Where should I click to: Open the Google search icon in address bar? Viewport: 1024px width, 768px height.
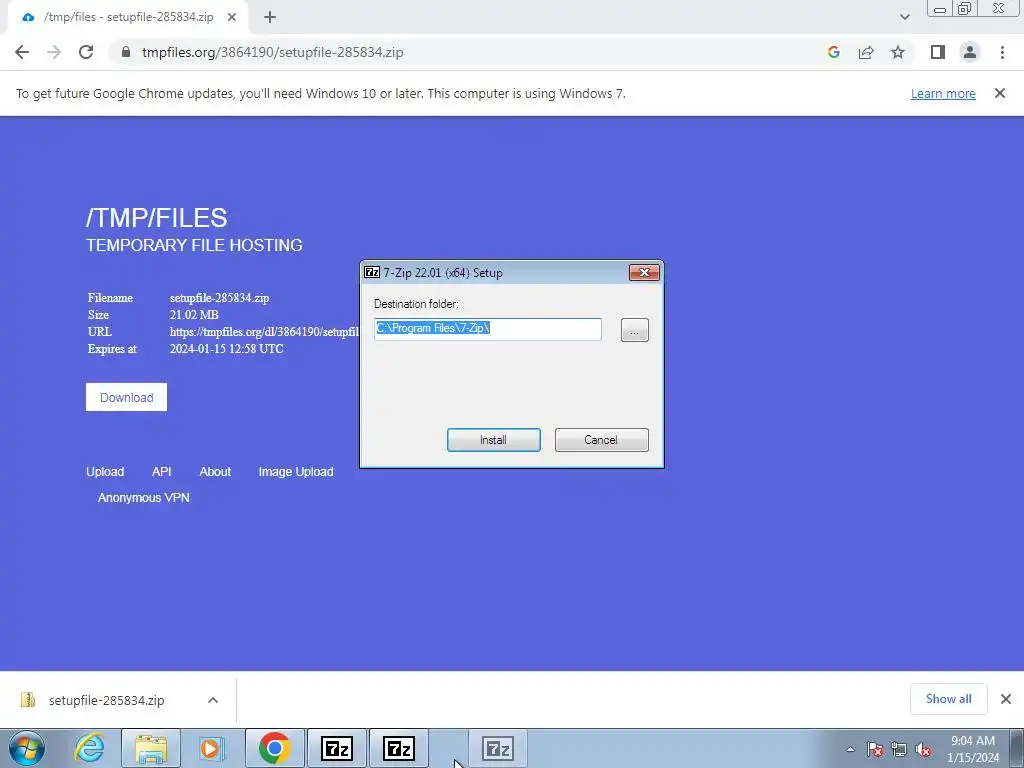833,52
